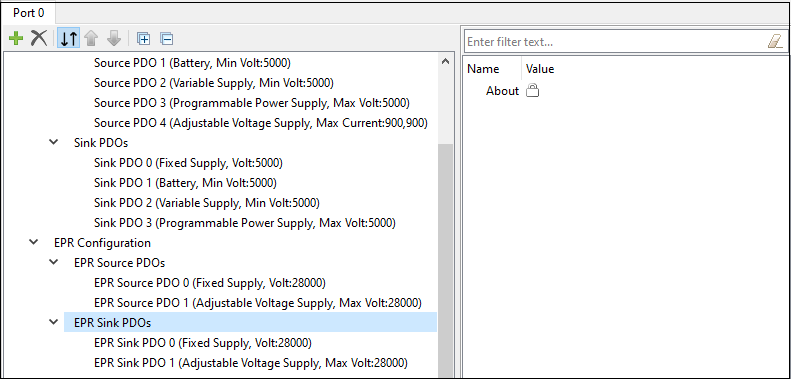The width and height of the screenshot is (791, 379).
Task: Click the lock icon beside About
Action: click(x=532, y=91)
